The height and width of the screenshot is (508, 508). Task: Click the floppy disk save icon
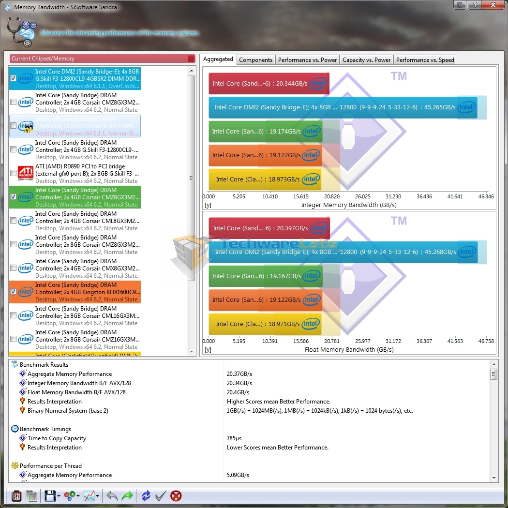50,496
